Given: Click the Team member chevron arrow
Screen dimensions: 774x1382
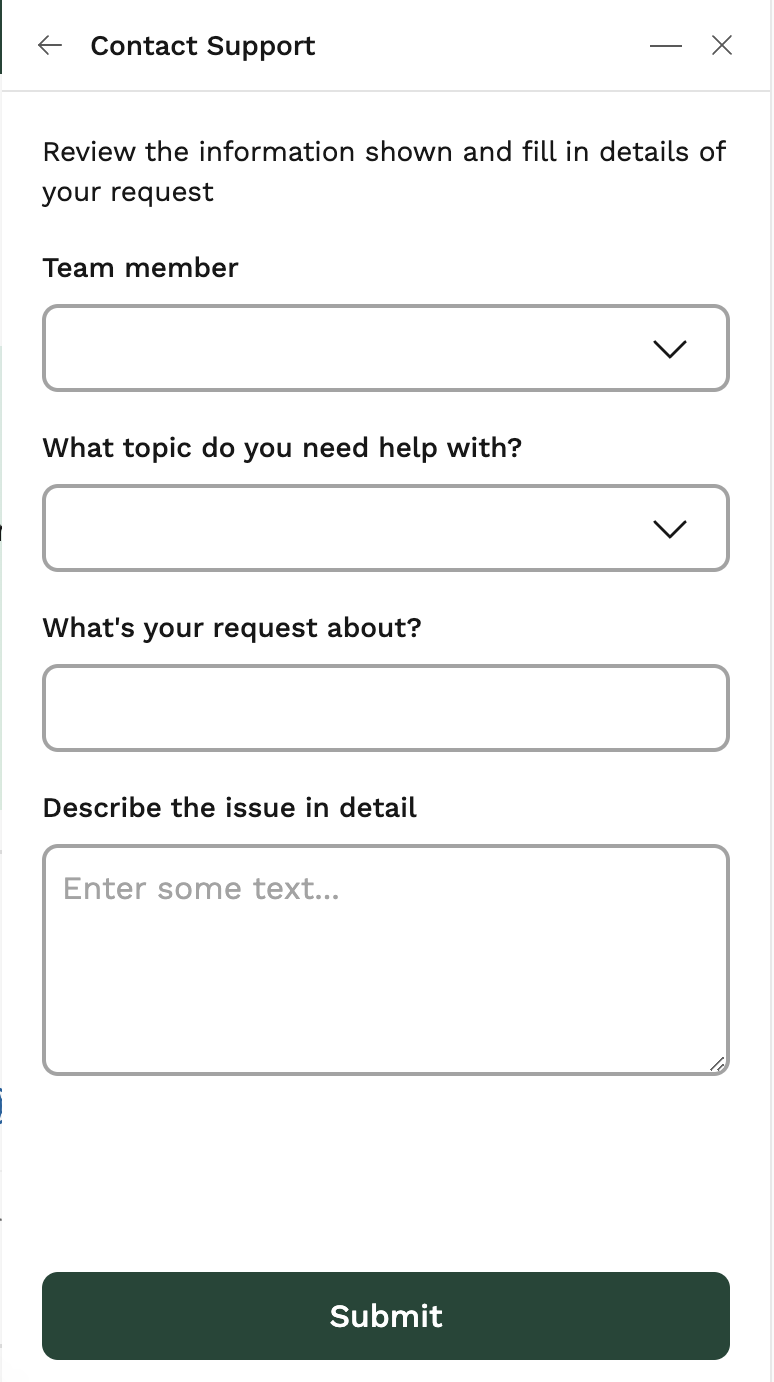Looking at the screenshot, I should coord(669,348).
